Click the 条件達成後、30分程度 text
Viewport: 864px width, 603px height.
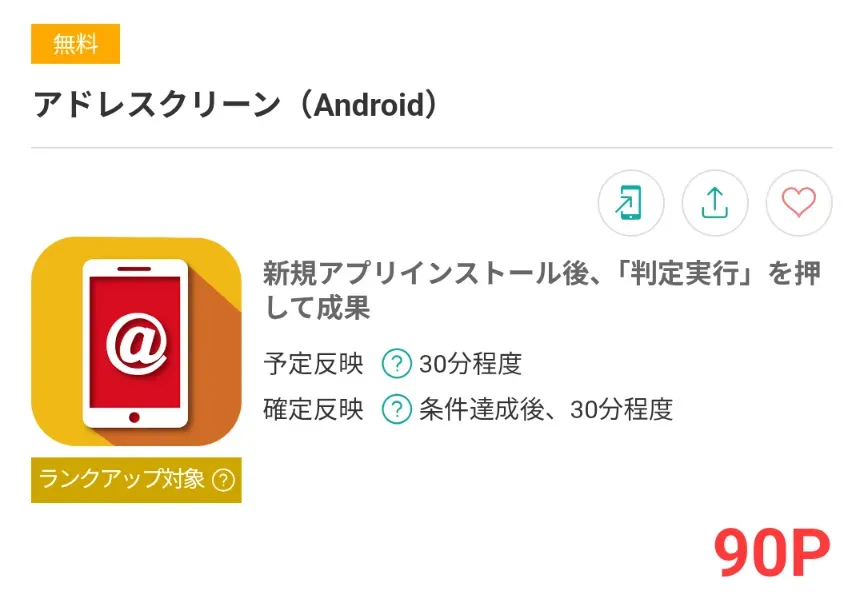coord(546,409)
